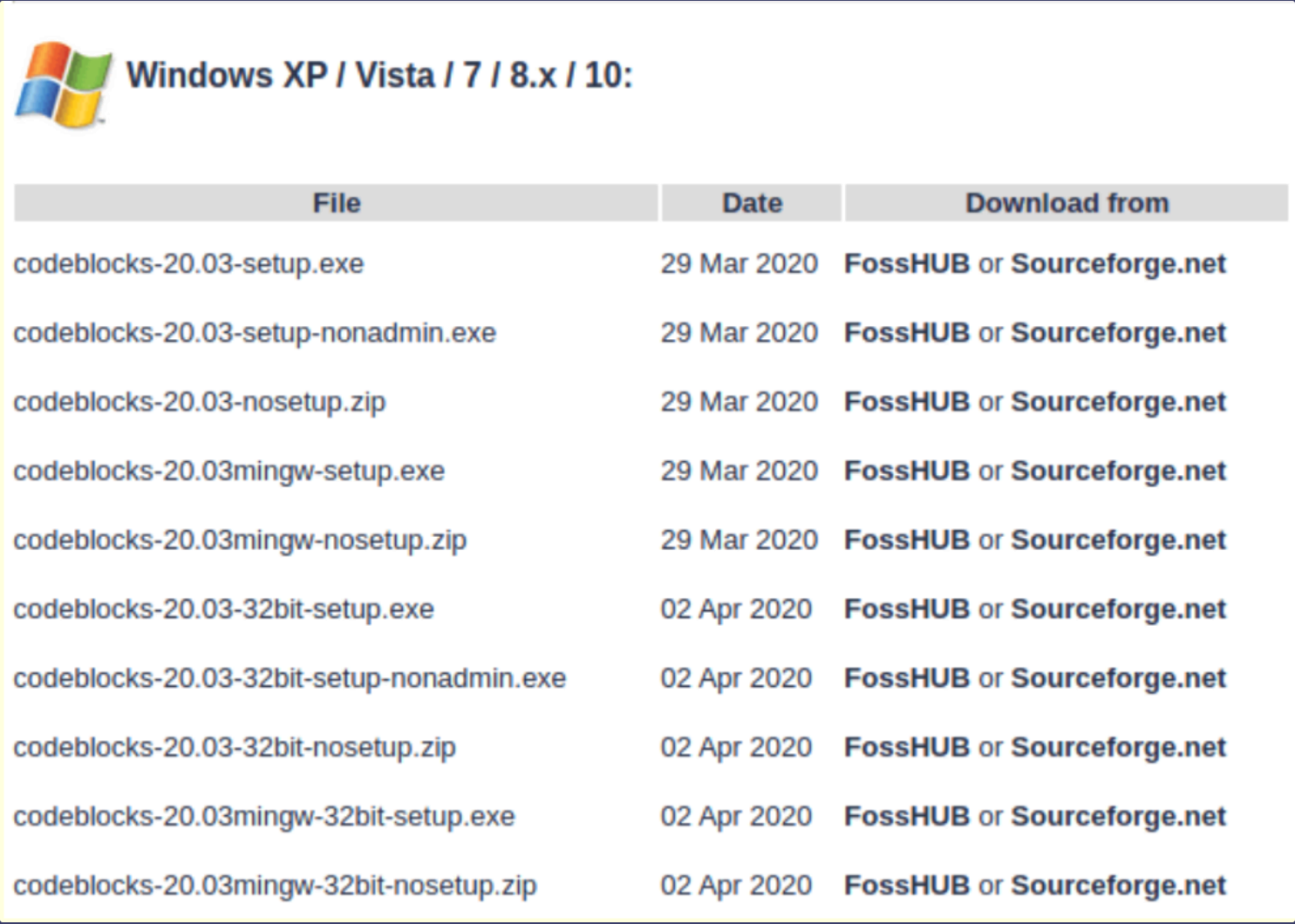Click FossHUB for codeblocks-20.03-setup-nonadmin.exe
The width and height of the screenshot is (1295, 924).
[x=906, y=332]
